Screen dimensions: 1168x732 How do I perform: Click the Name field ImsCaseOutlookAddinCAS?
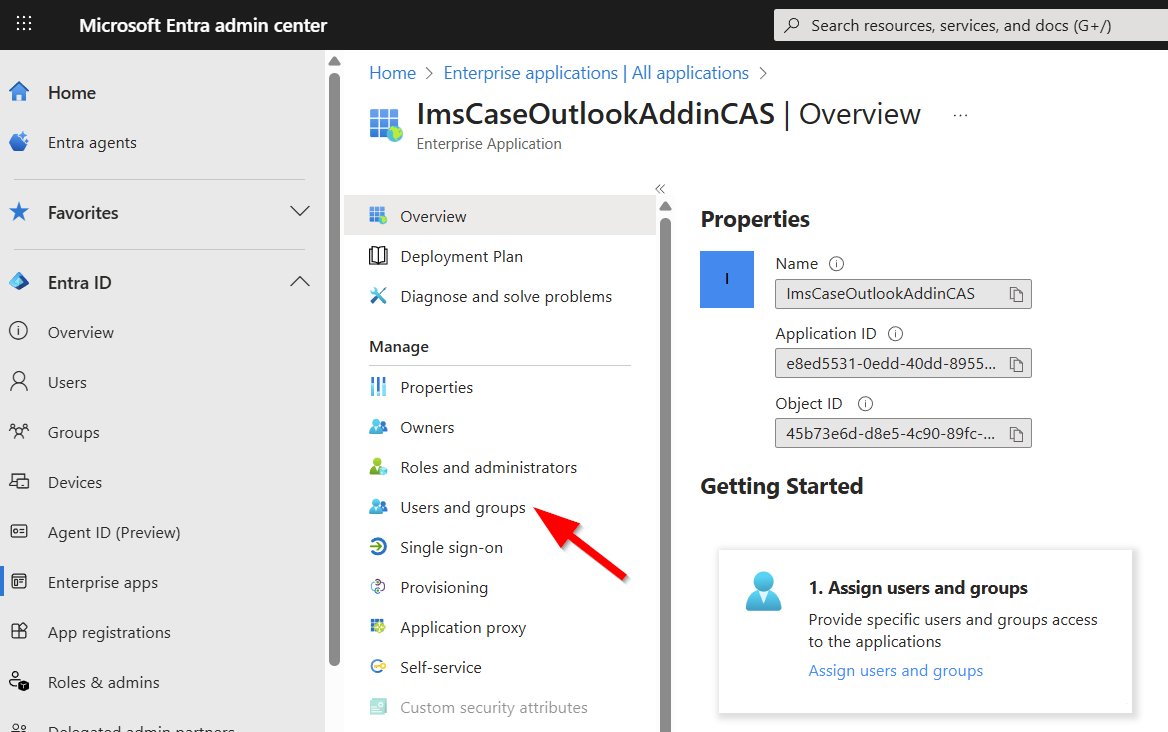click(903, 293)
